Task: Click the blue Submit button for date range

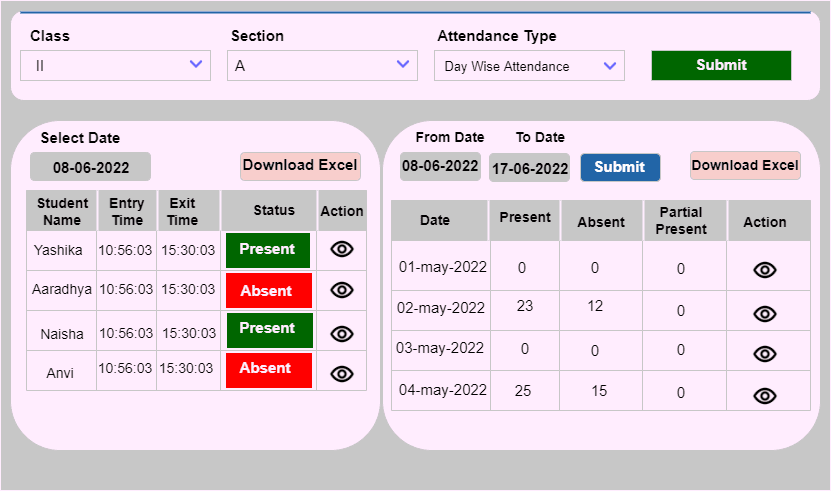Action: coord(620,167)
